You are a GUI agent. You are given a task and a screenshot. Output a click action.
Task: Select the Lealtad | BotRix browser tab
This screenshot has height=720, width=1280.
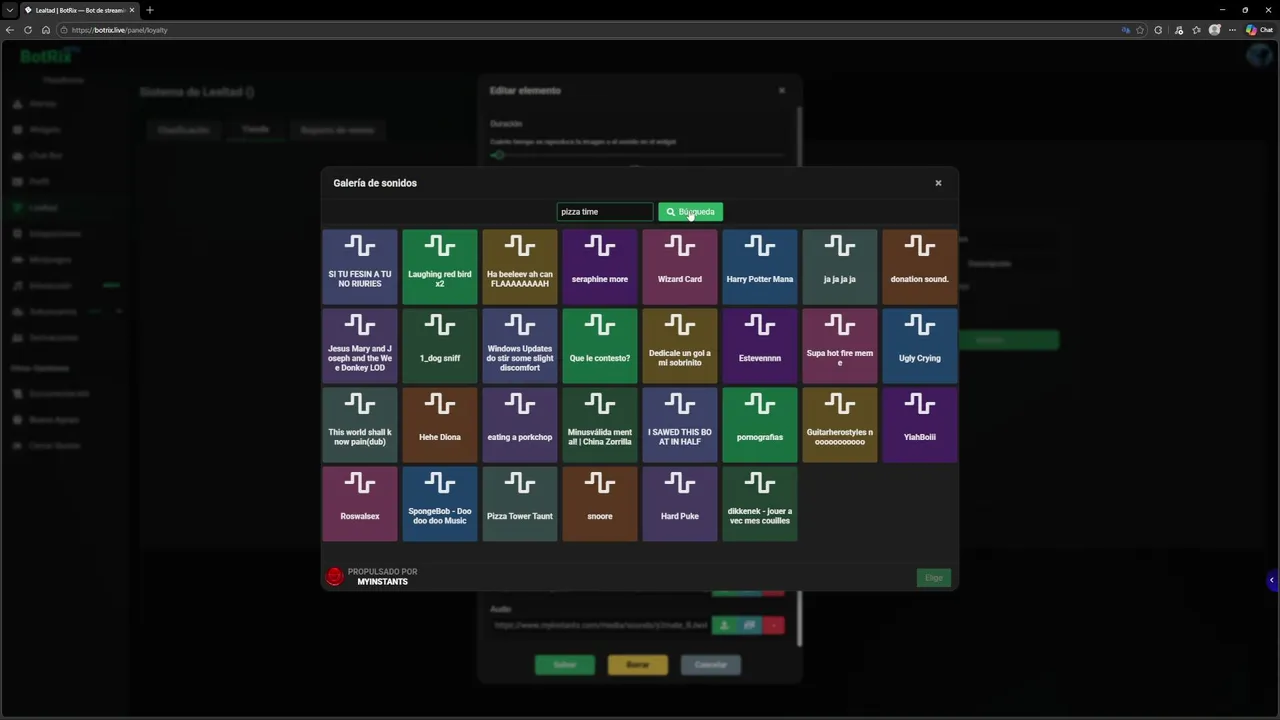click(x=80, y=10)
